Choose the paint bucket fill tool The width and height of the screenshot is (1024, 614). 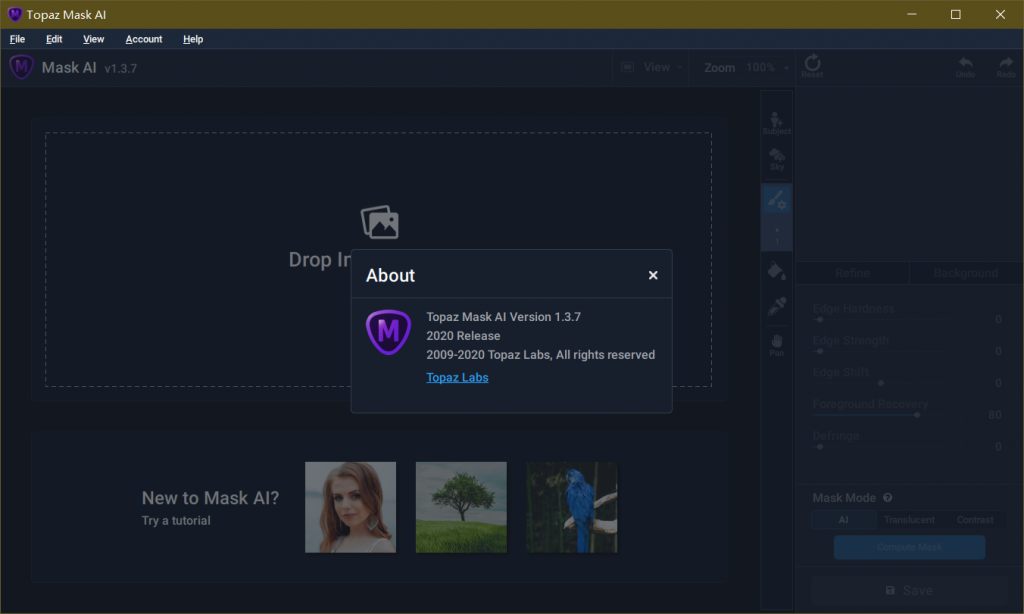(x=776, y=270)
